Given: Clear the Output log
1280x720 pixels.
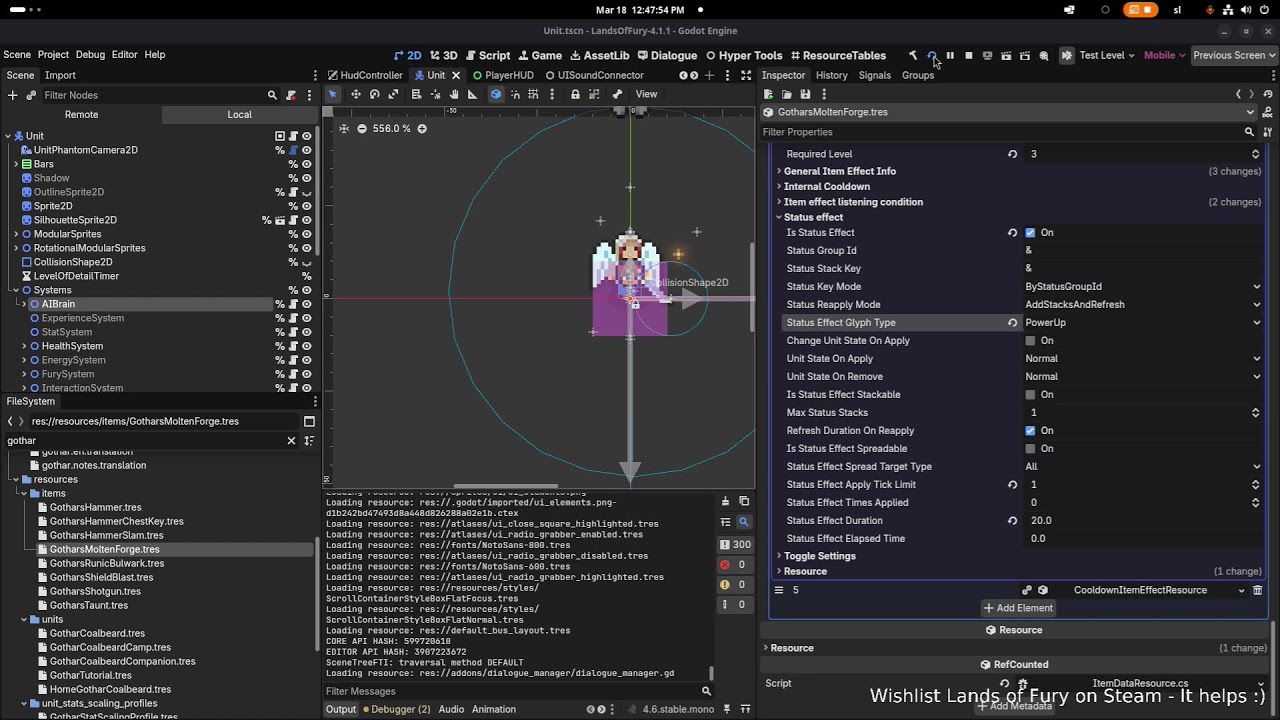Looking at the screenshot, I should 726,501.
